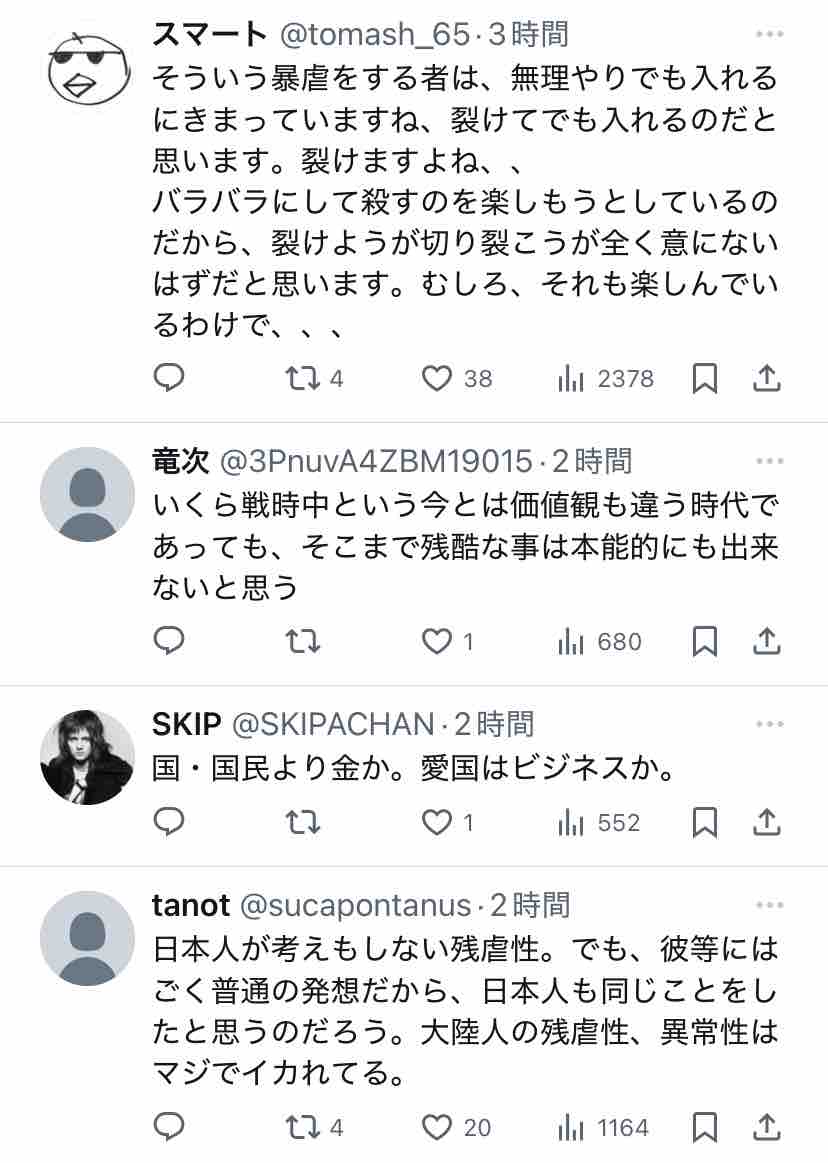The height and width of the screenshot is (1163, 828).
Task: Like 竜次's tweet
Action: (x=437, y=641)
